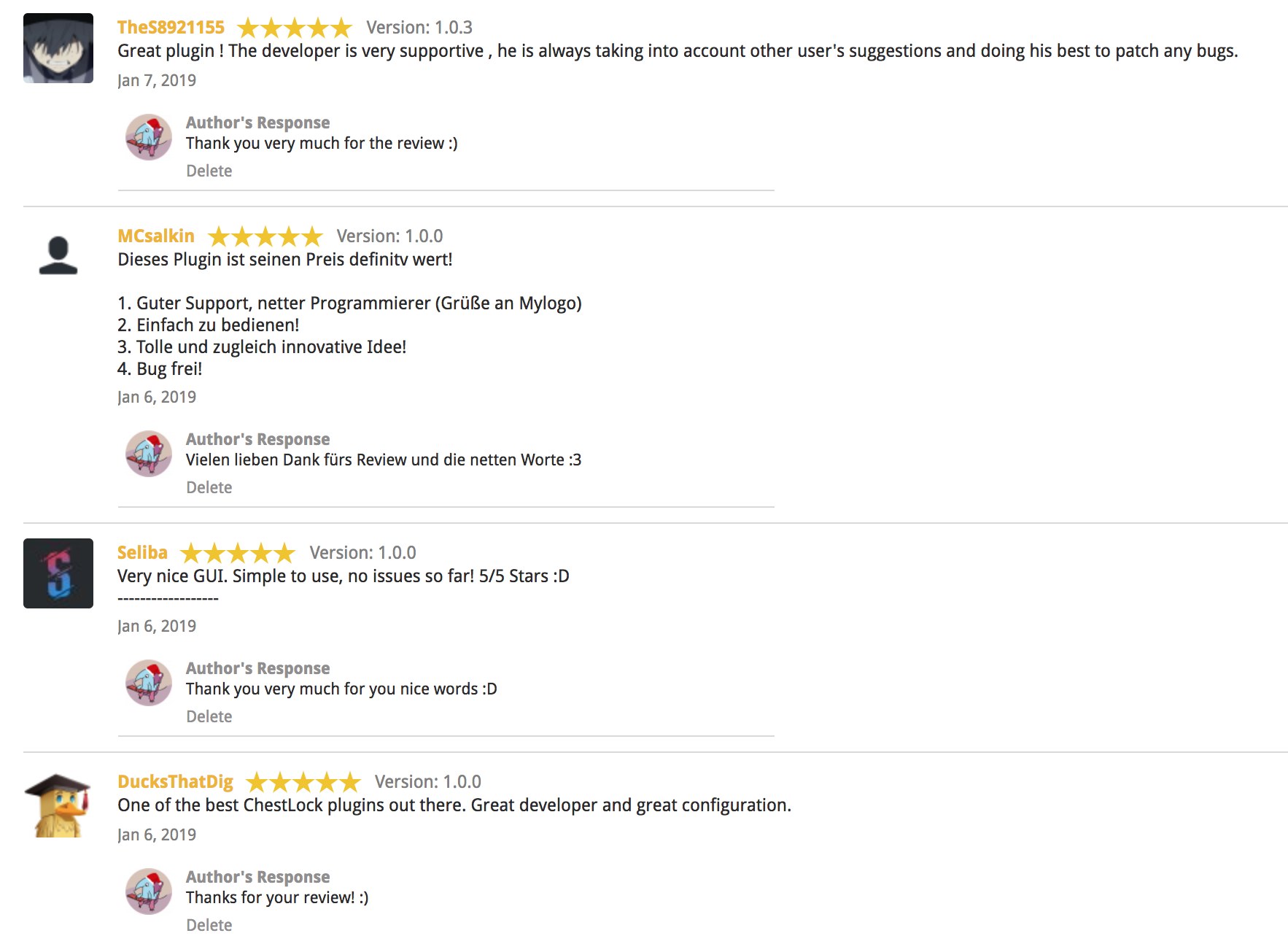
Task: Delete the response to Seliba's review
Action: (x=209, y=716)
